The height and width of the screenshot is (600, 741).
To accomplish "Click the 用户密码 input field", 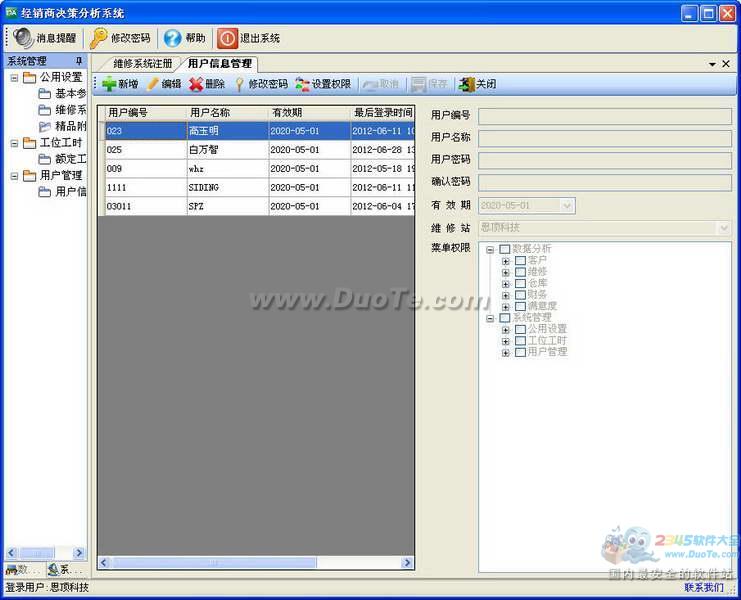I will coord(604,161).
